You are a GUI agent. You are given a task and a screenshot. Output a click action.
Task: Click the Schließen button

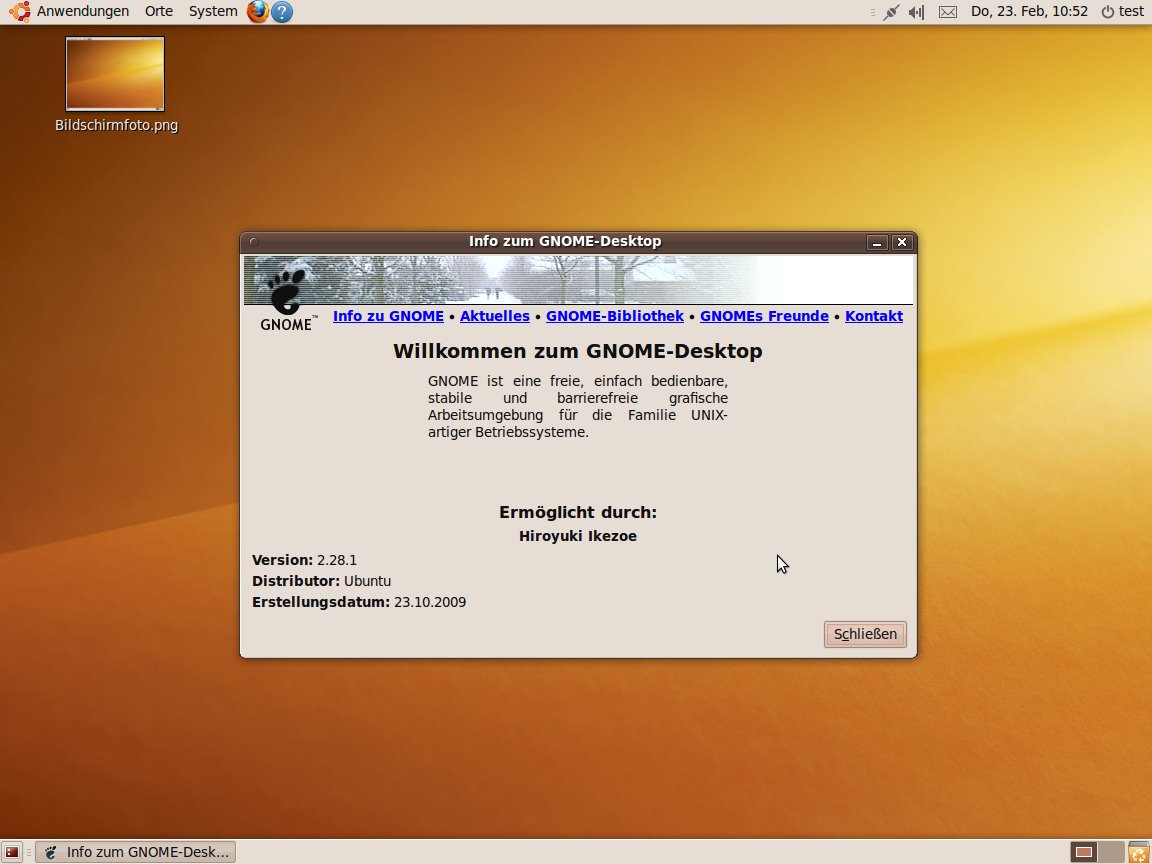pyautogui.click(x=865, y=634)
